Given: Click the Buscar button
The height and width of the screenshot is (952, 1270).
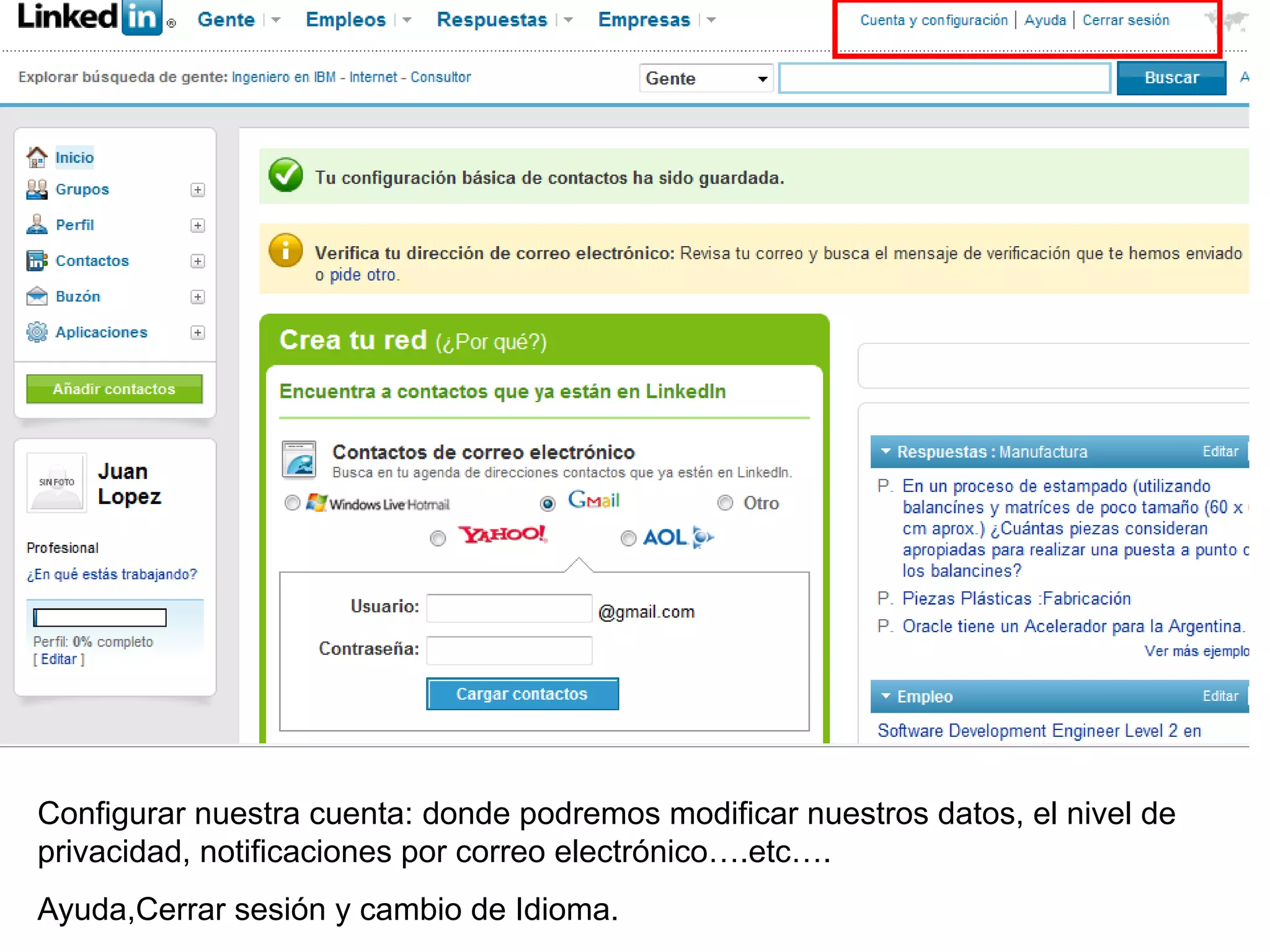Looking at the screenshot, I should (x=1171, y=77).
